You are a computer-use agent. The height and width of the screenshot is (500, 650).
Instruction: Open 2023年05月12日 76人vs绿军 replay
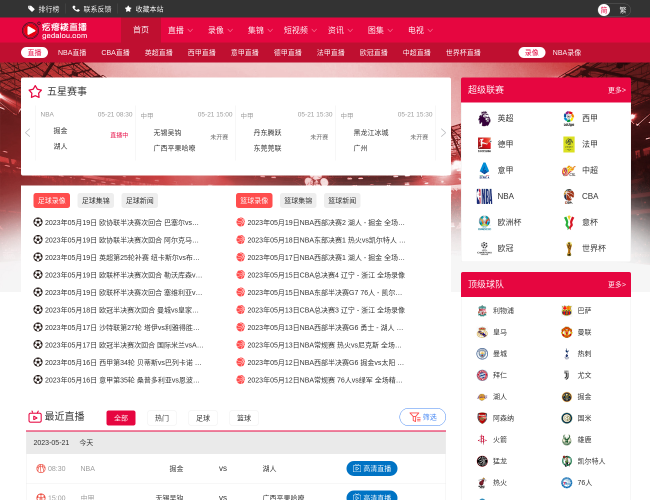(x=325, y=380)
